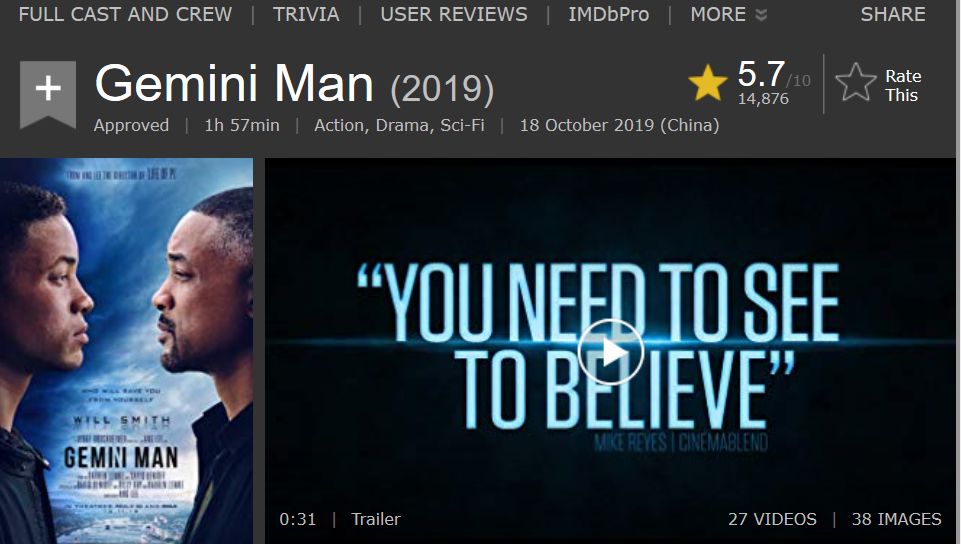Open FULL CAST AND CREW
This screenshot has width=961, height=544.
pyautogui.click(x=125, y=14)
